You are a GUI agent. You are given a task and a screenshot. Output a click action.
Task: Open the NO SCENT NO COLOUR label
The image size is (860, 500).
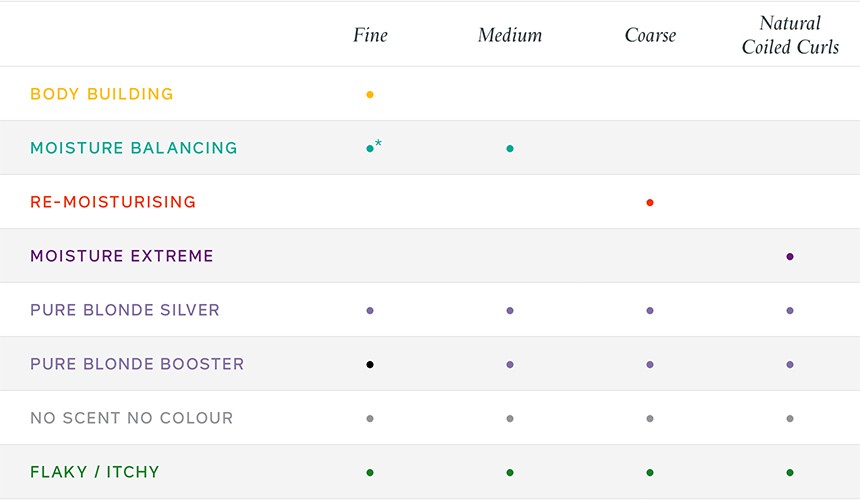(132, 418)
